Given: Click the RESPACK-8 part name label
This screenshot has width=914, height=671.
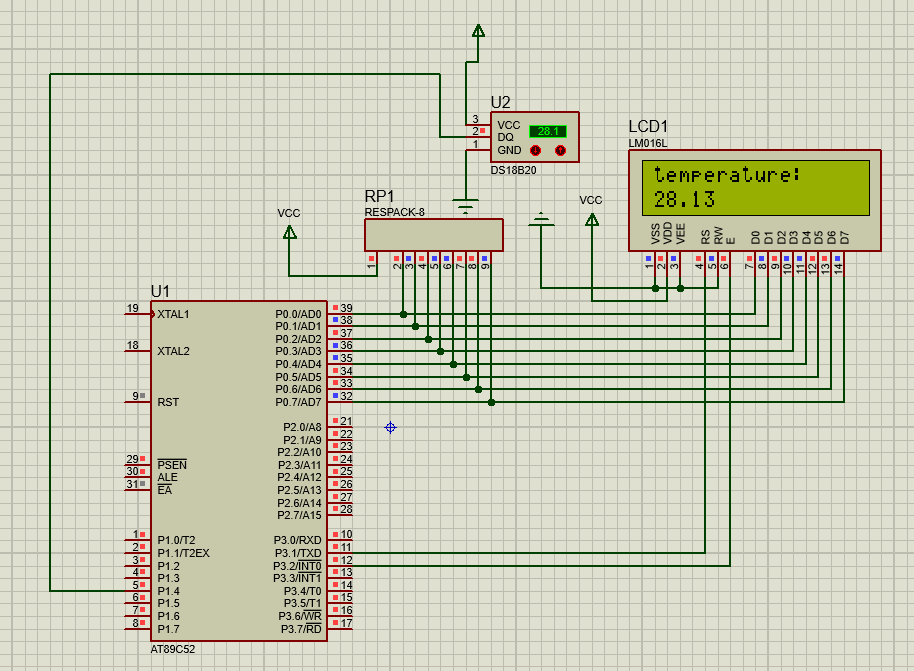Looking at the screenshot, I should (x=394, y=212).
